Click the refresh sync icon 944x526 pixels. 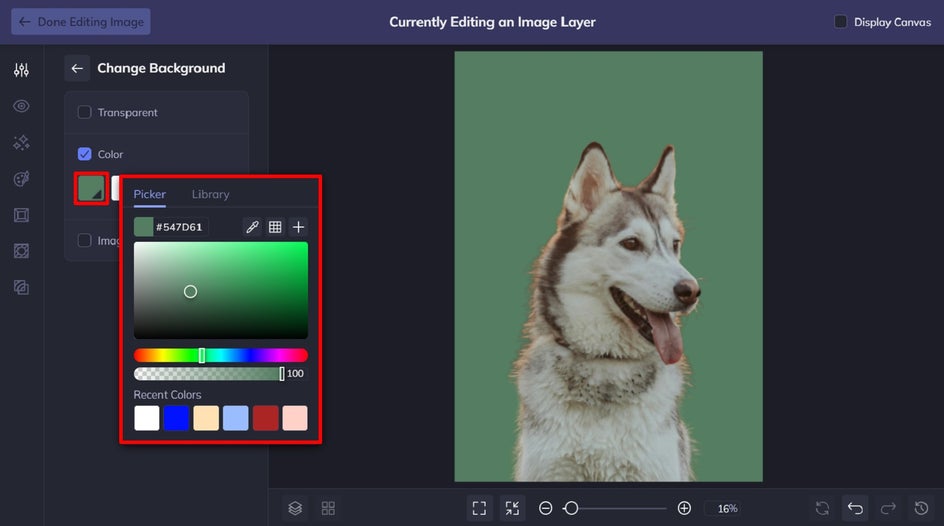822,509
